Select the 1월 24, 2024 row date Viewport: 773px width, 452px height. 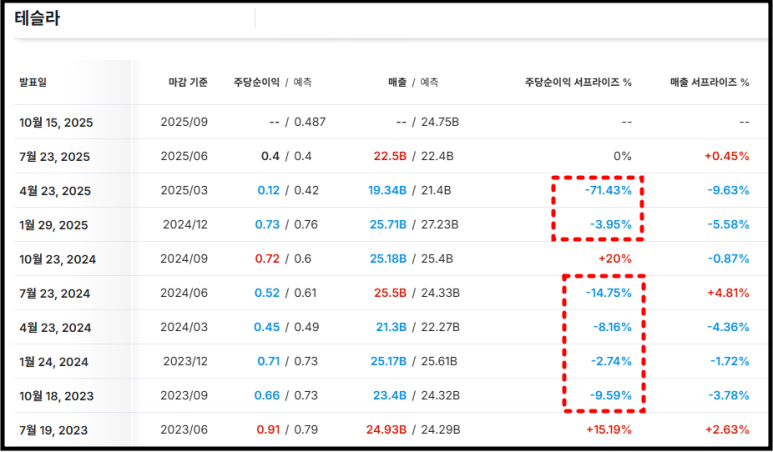54,362
